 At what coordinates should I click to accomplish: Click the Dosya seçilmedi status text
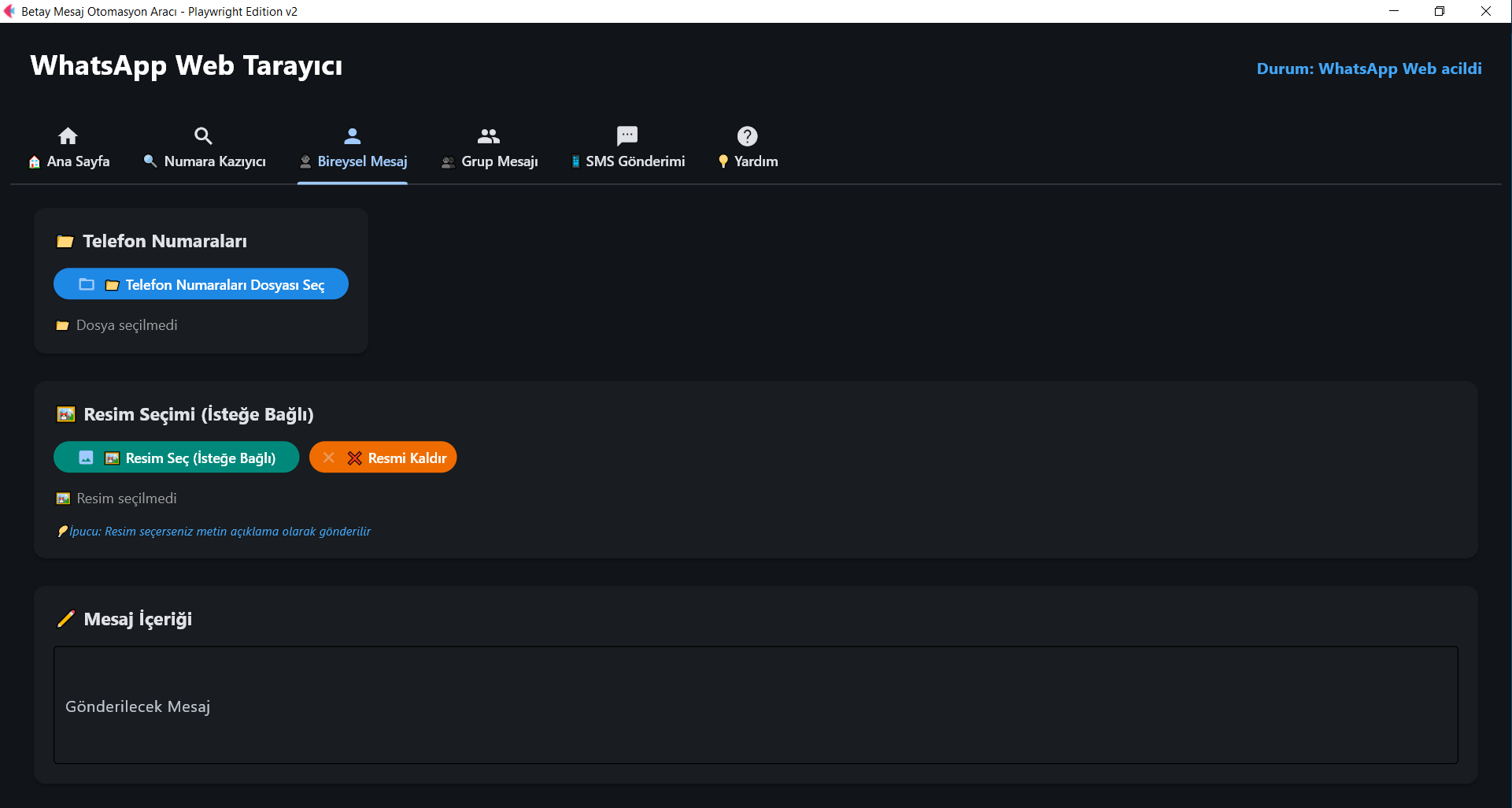tap(127, 325)
